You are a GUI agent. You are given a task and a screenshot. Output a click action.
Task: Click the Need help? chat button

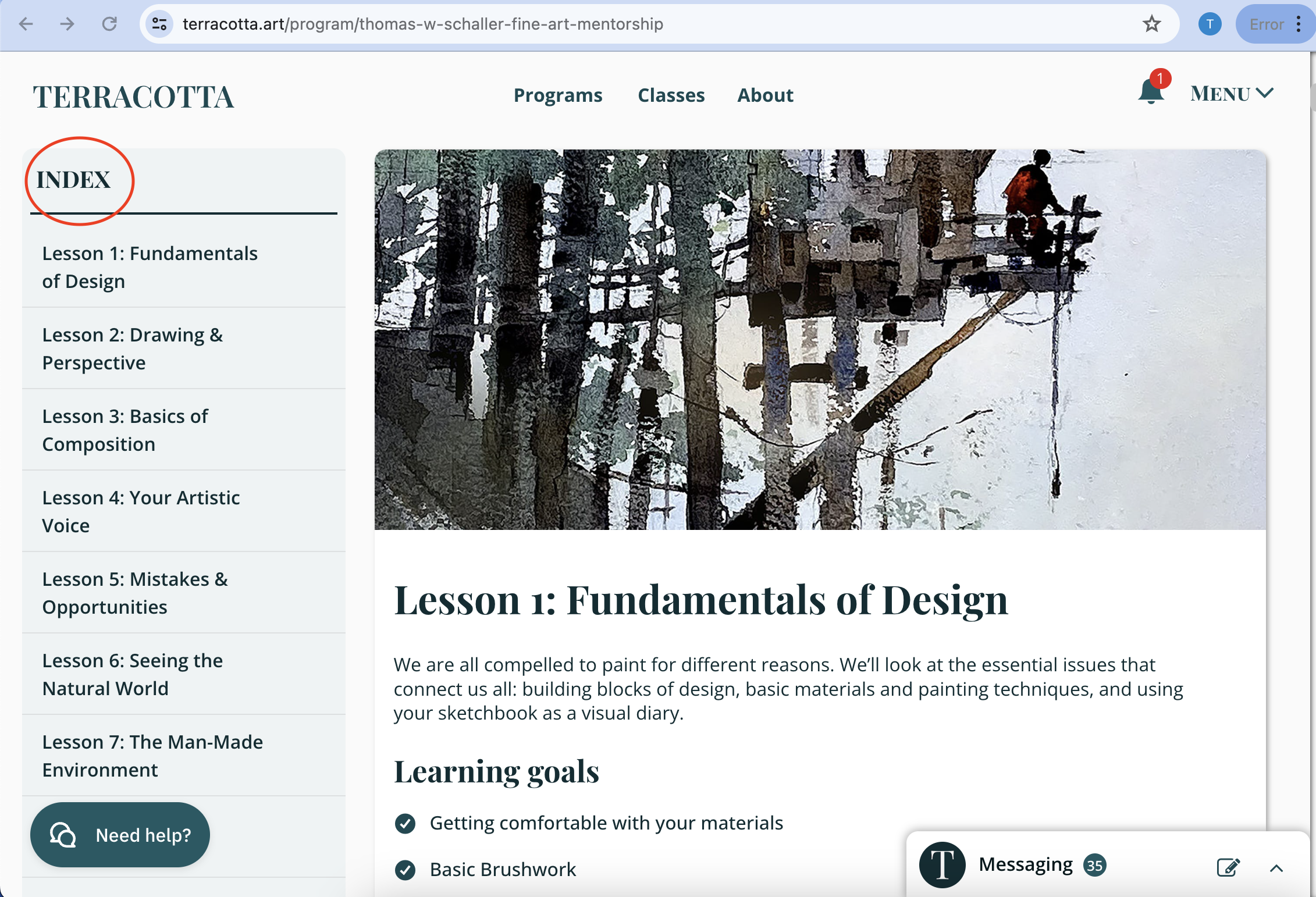pos(120,835)
